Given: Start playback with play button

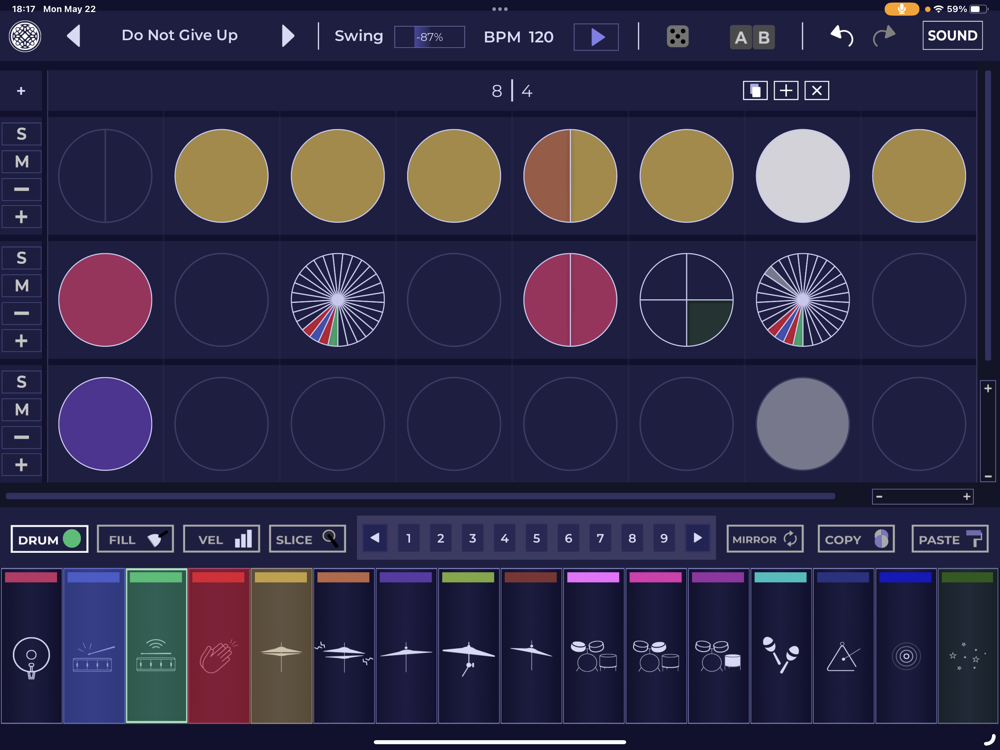Looking at the screenshot, I should (x=596, y=37).
